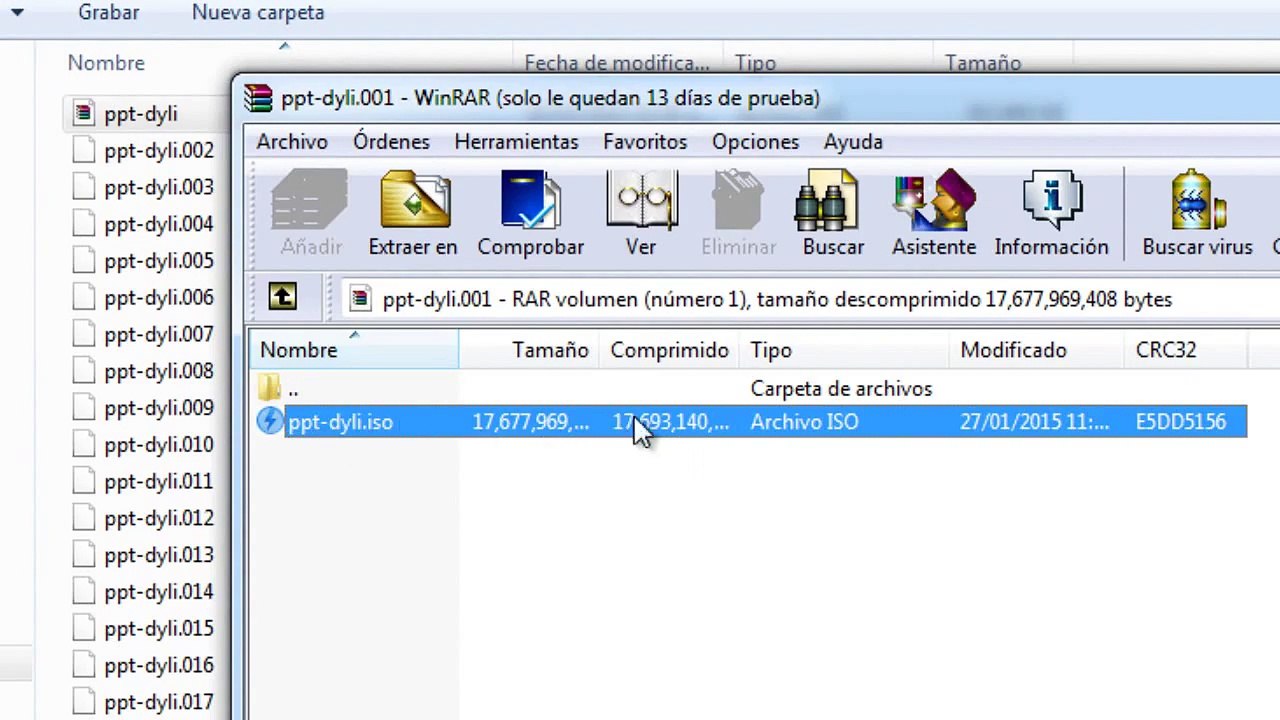Select file ppt-dyli.007 in Explorer
The image size is (1280, 720).
tap(159, 334)
